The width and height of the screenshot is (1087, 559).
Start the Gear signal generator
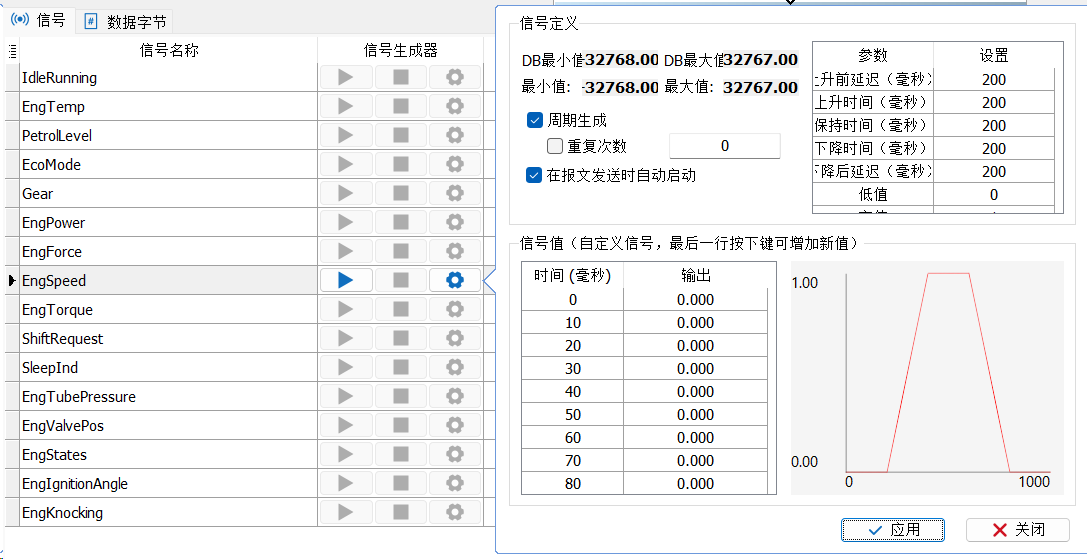(x=346, y=194)
